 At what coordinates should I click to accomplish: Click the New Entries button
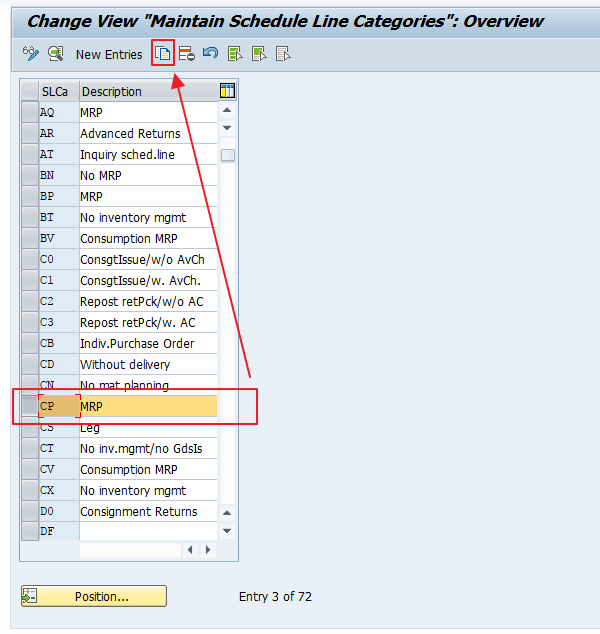(109, 54)
